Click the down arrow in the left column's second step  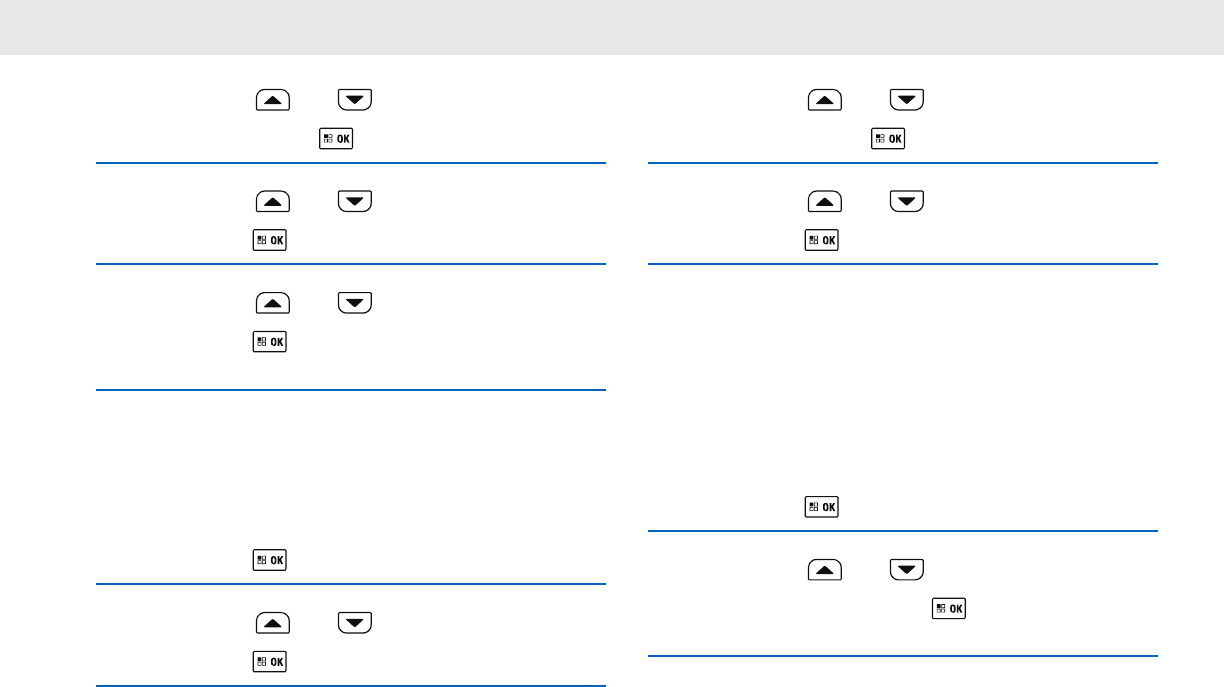tap(355, 201)
